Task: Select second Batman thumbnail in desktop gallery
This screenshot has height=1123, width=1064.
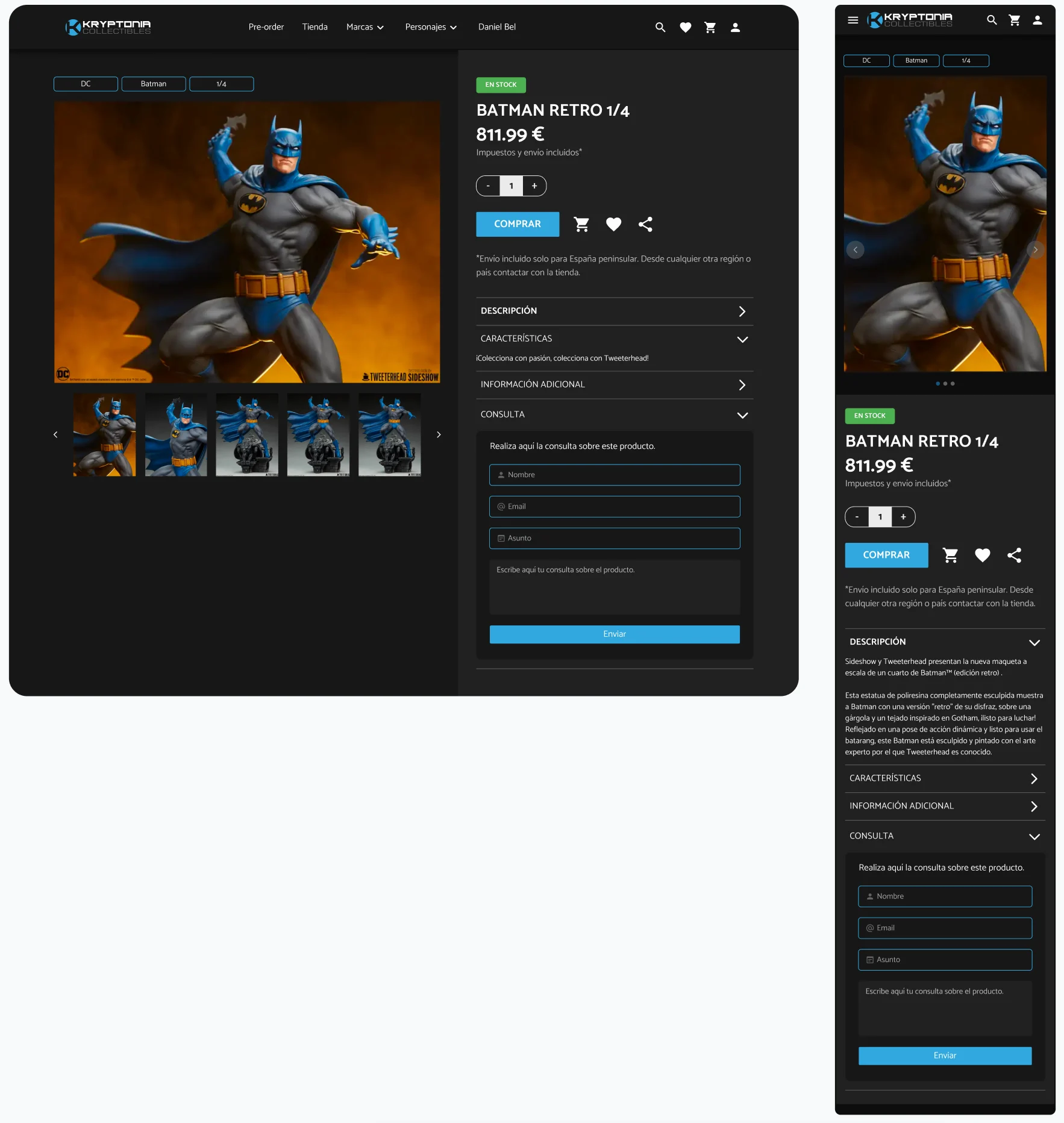Action: [176, 435]
